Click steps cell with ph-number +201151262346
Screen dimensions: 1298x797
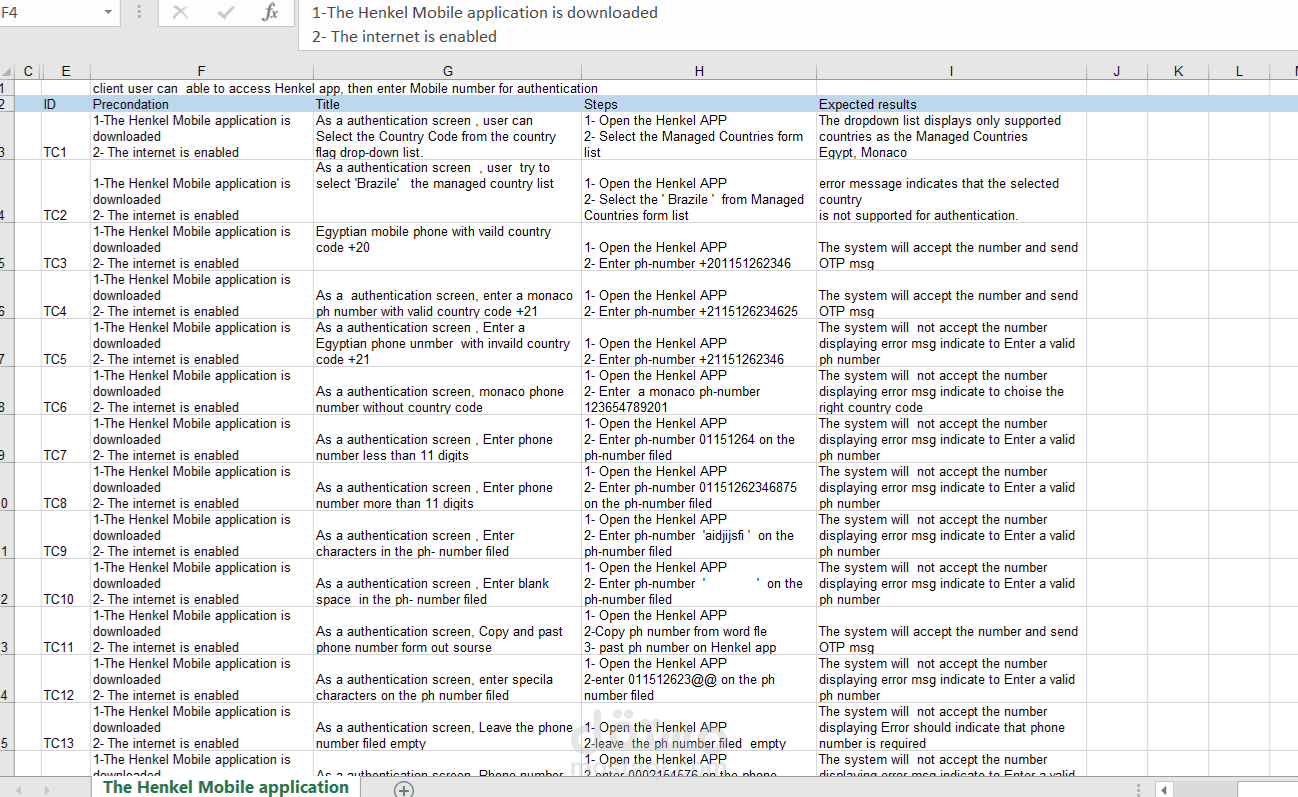(699, 247)
